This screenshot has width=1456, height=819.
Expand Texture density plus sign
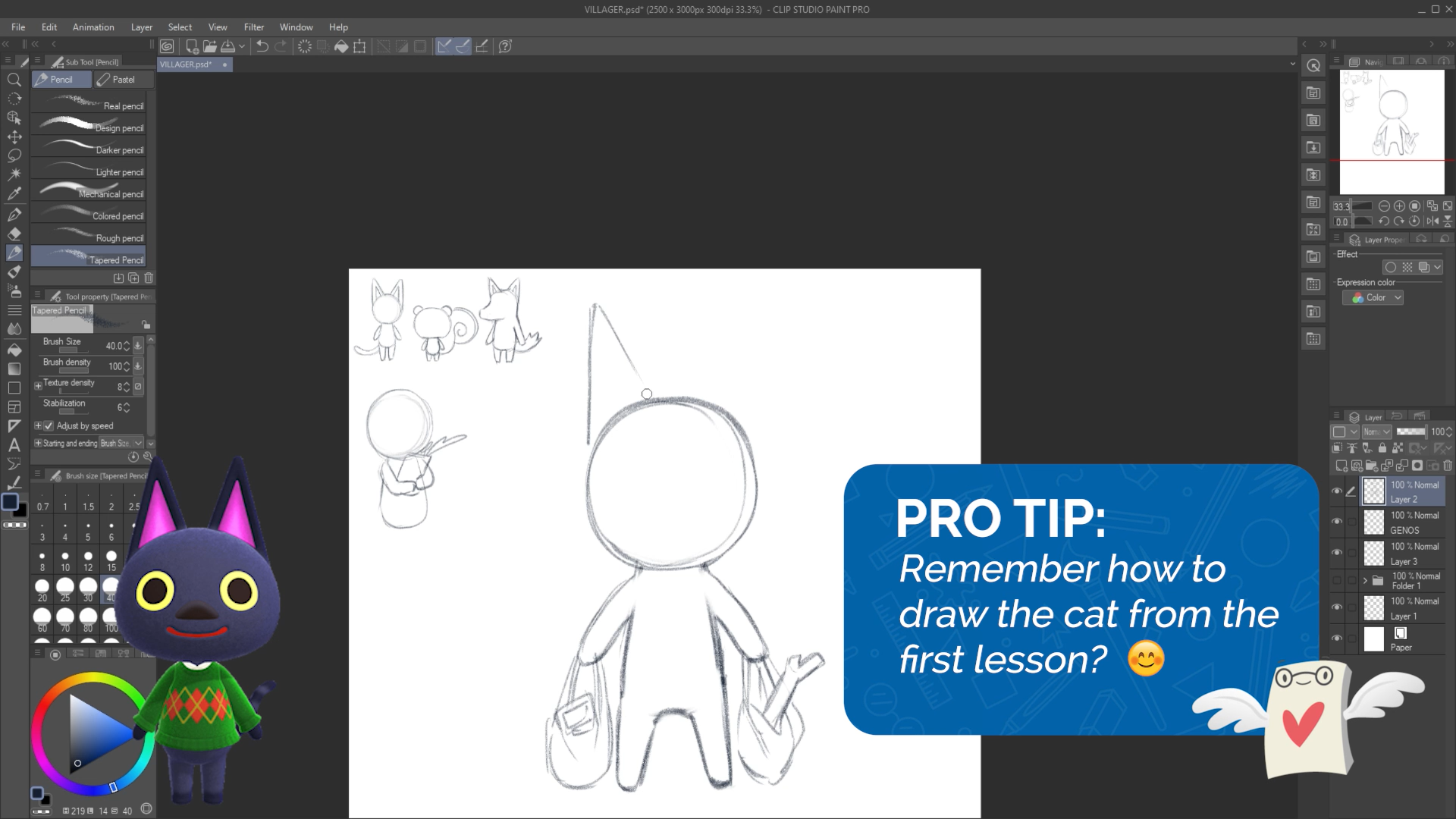pos(38,386)
